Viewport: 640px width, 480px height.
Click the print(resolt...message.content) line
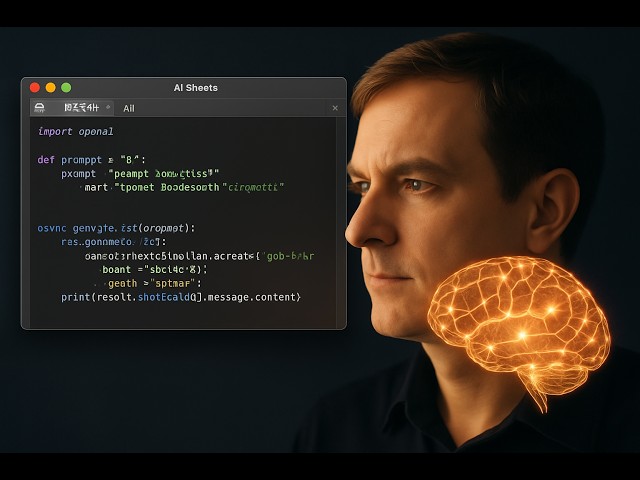tap(181, 297)
